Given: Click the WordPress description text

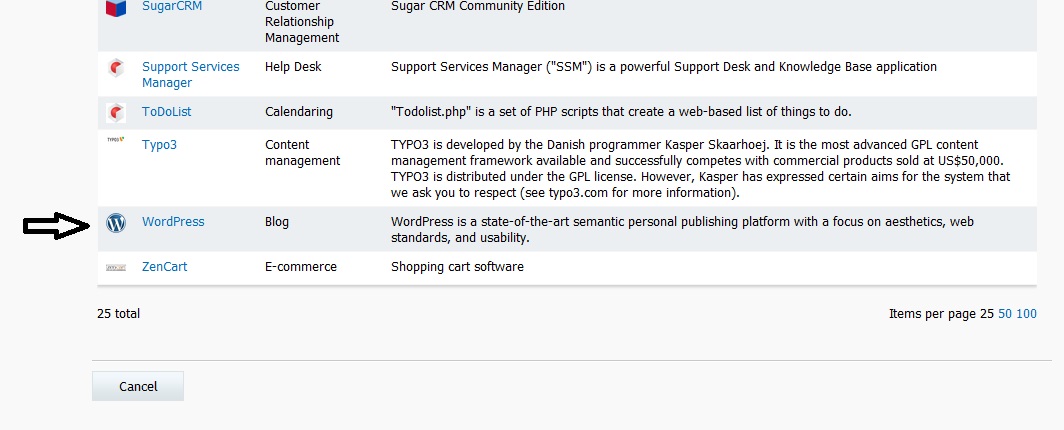Looking at the screenshot, I should (x=683, y=230).
